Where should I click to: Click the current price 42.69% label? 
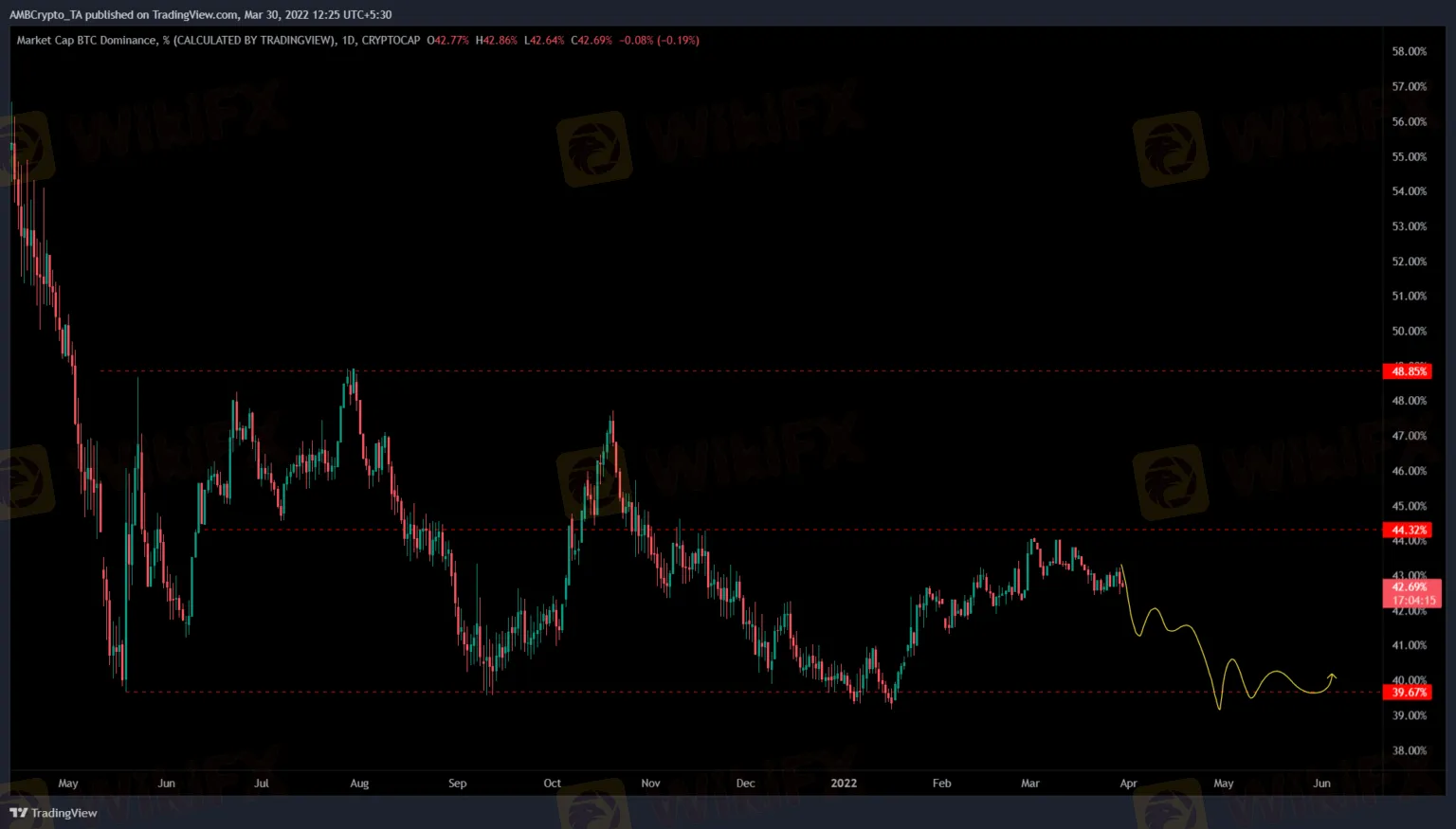click(1410, 587)
